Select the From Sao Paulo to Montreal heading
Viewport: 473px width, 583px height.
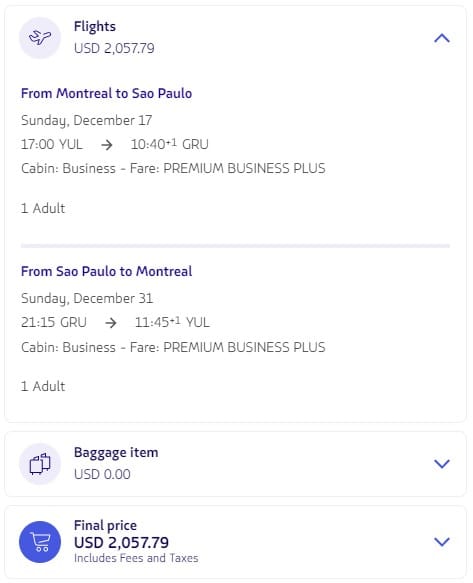(106, 271)
